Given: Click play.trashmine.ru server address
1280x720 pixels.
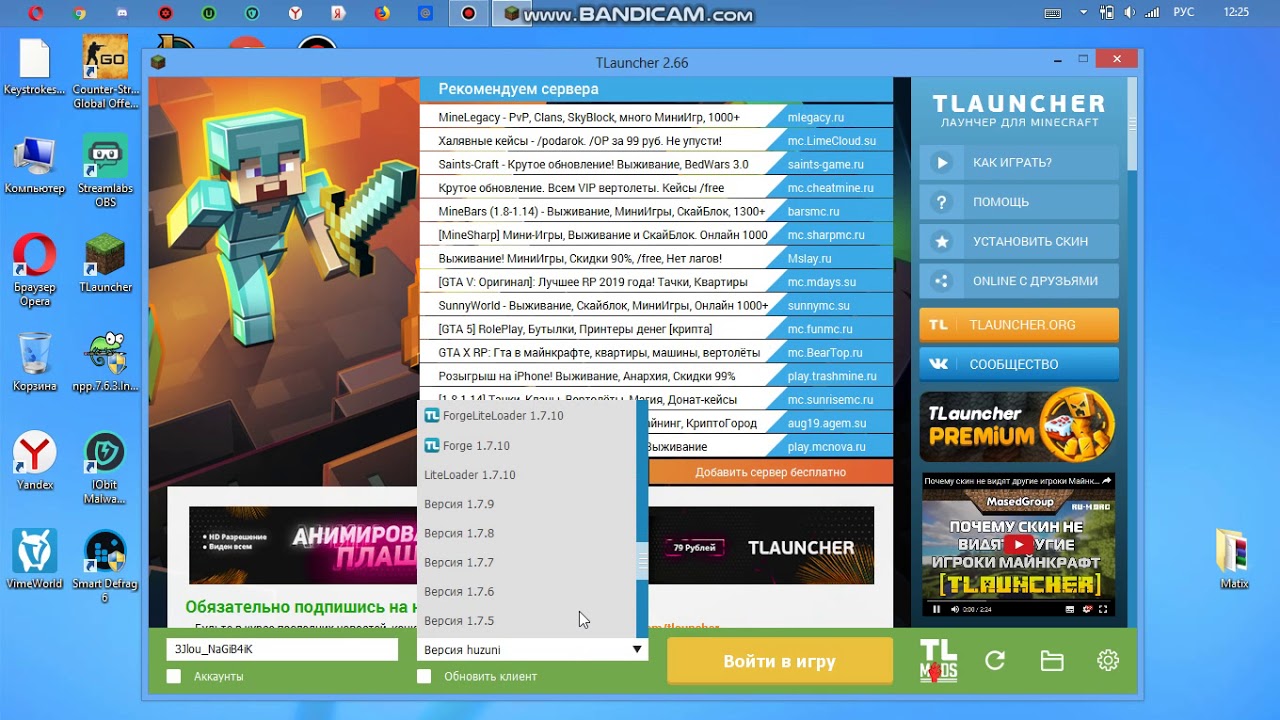Looking at the screenshot, I should 832,376.
